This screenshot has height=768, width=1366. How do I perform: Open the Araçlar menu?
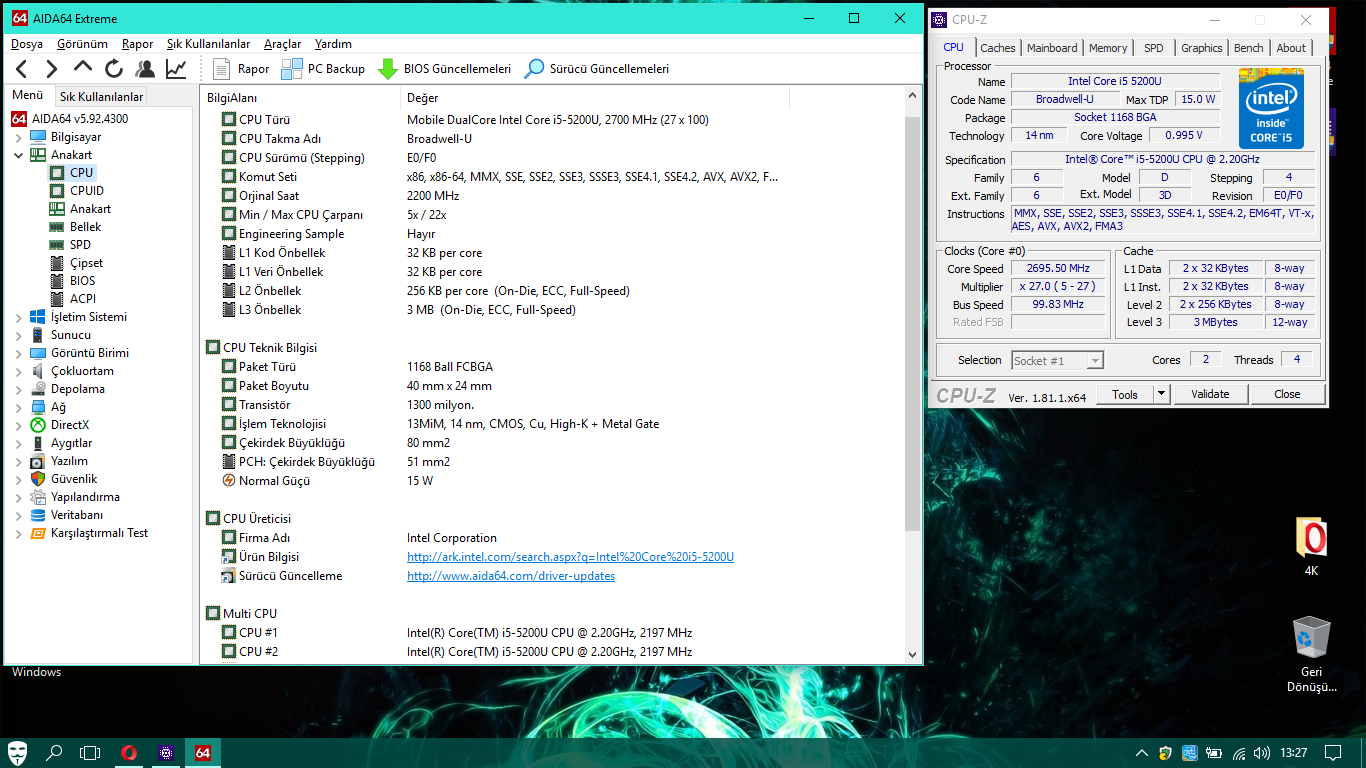[x=283, y=44]
